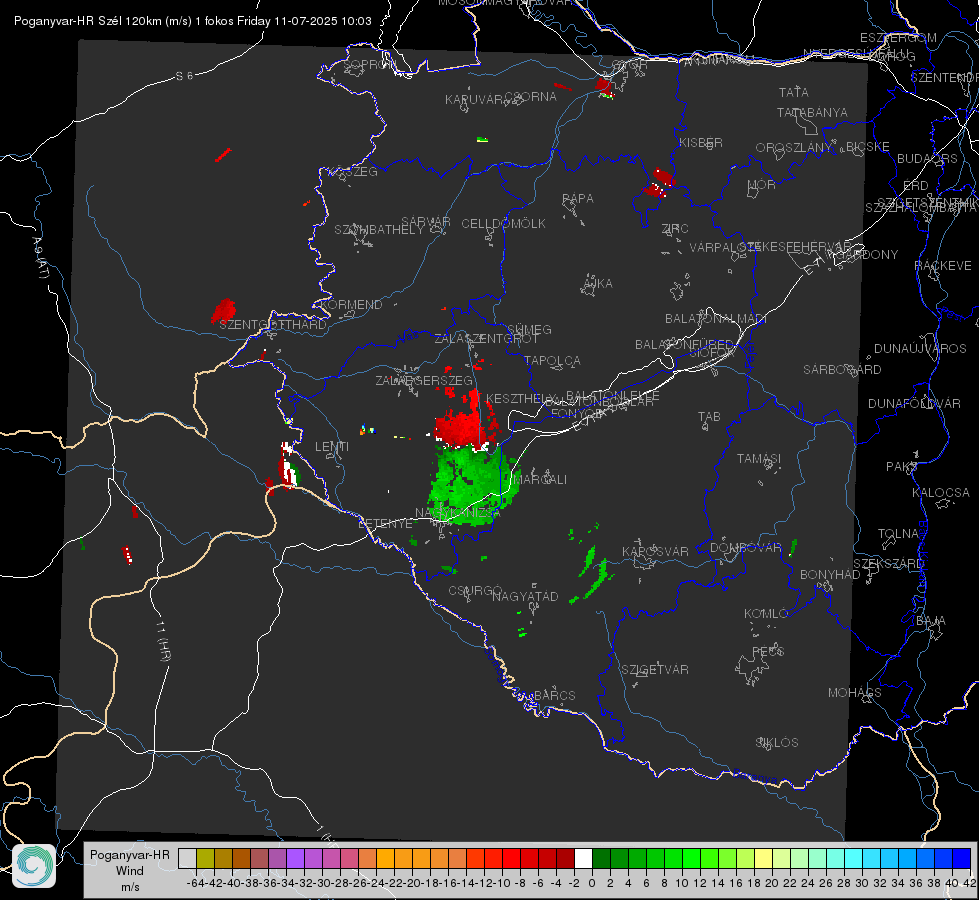Select the KAPUVÁR city label
The image size is (979, 900).
(474, 100)
